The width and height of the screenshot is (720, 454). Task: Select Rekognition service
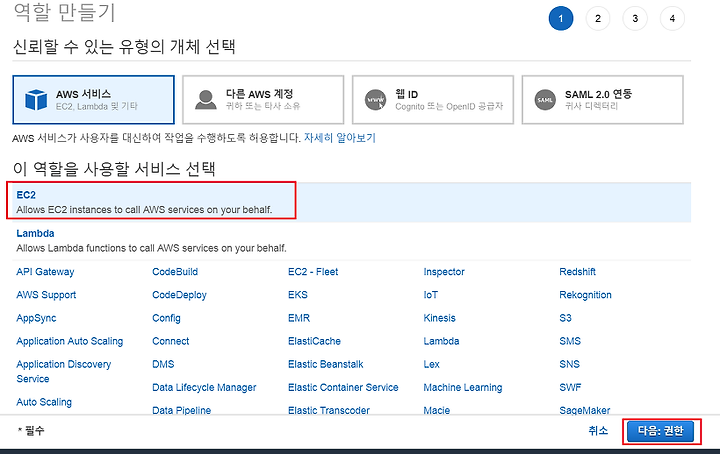pyautogui.click(x=585, y=295)
